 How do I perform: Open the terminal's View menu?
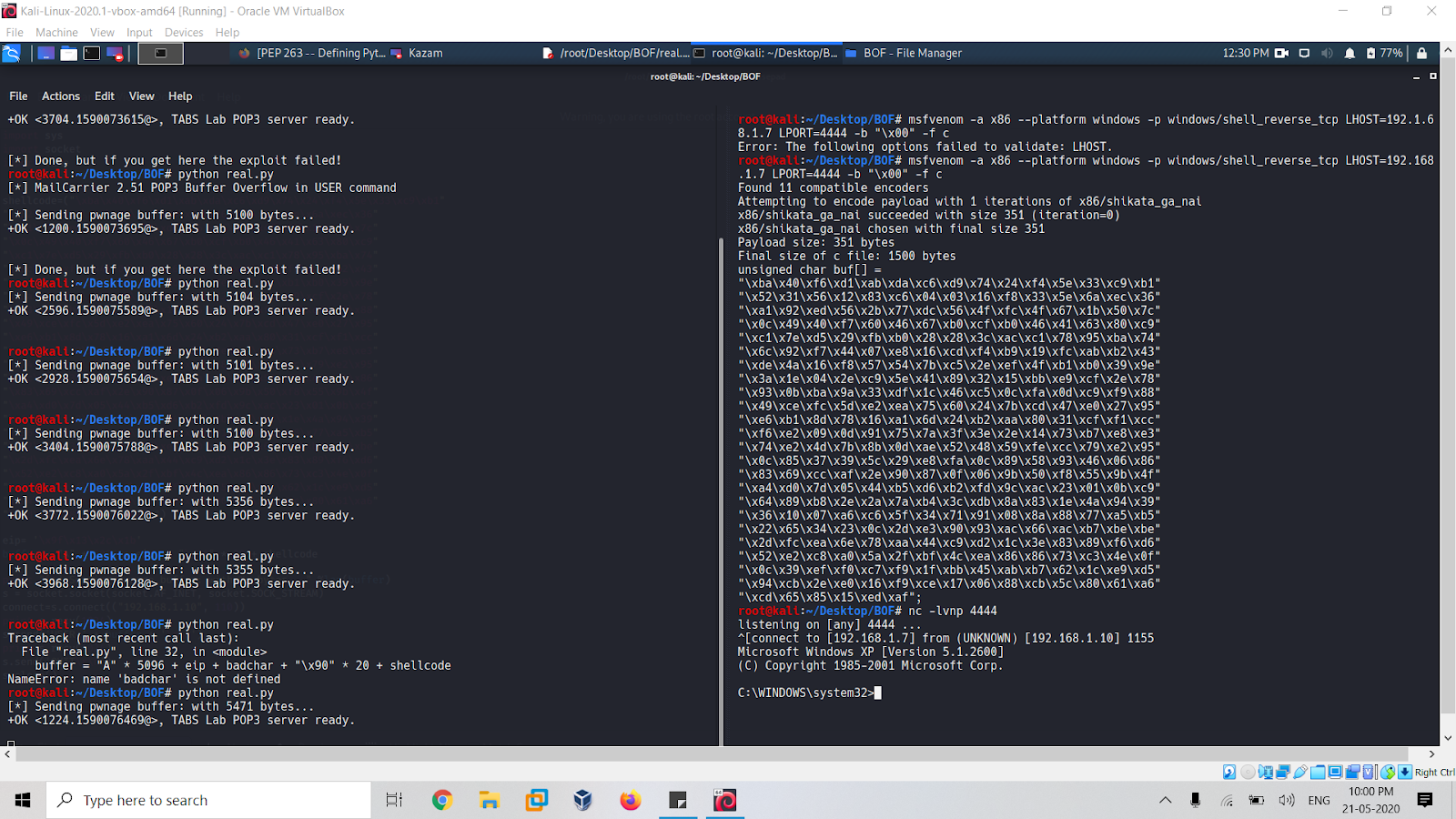pos(141,96)
